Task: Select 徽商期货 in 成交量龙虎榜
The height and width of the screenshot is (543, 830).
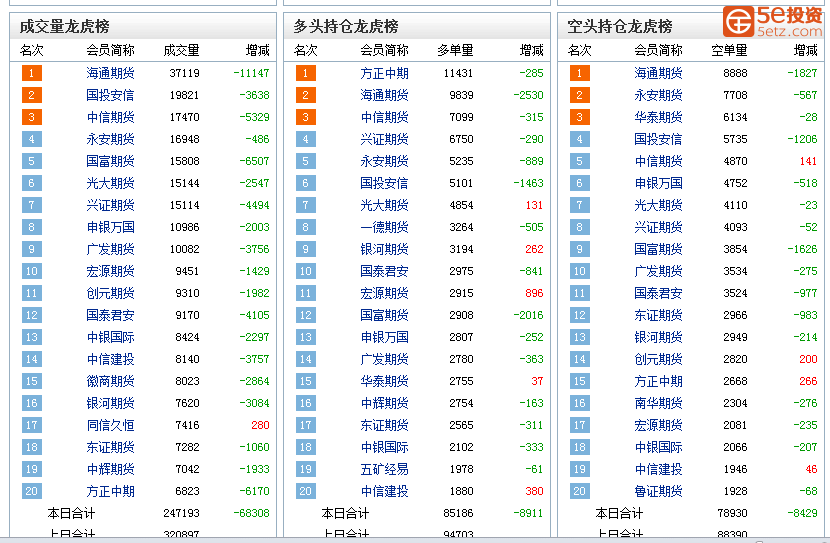Action: [x=110, y=381]
